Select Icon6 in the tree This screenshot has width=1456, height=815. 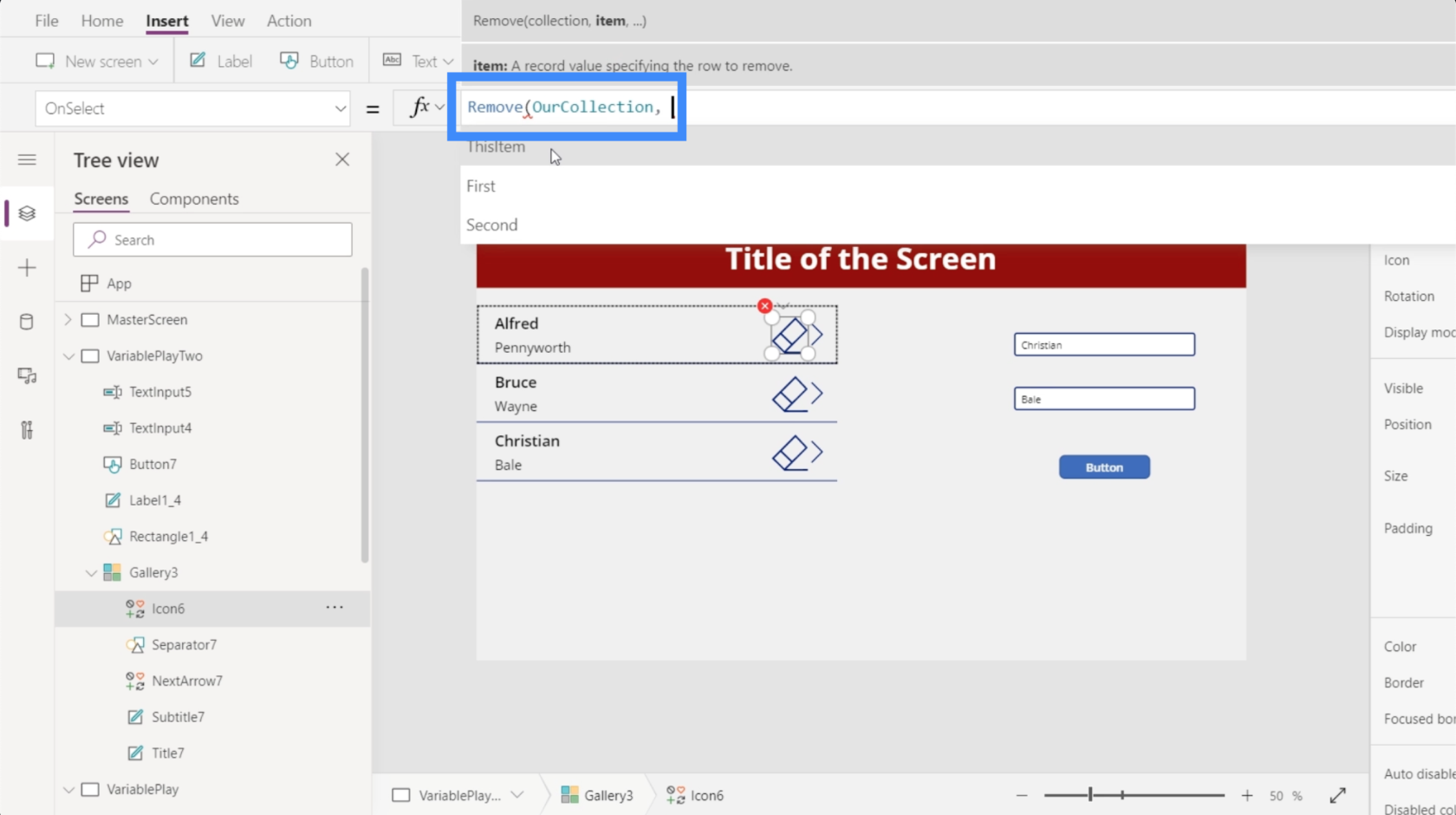tap(168, 609)
